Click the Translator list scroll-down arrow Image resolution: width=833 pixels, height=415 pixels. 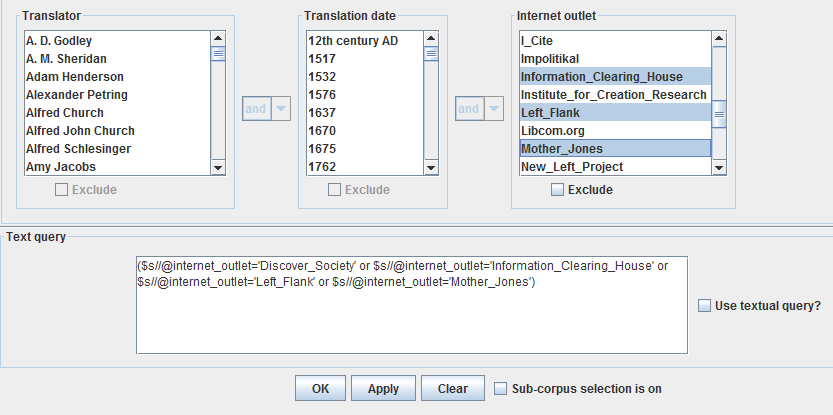coord(218,167)
